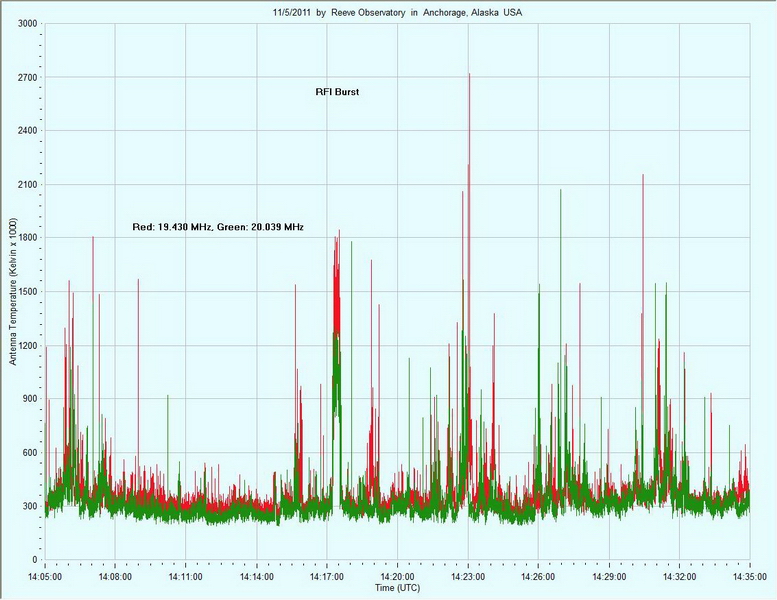Click the 14:05:00 time tick label
This screenshot has height=600, width=777.
(45, 577)
